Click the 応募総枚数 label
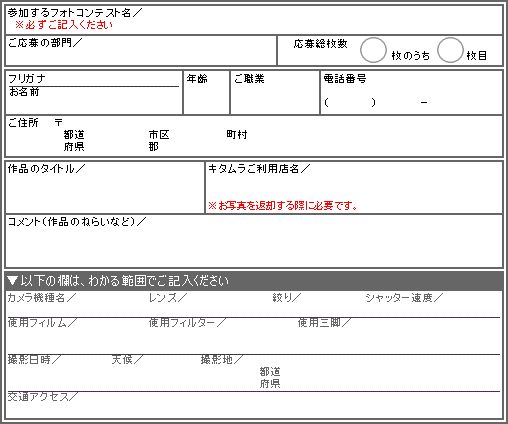This screenshot has width=508, height=424. pos(320,44)
